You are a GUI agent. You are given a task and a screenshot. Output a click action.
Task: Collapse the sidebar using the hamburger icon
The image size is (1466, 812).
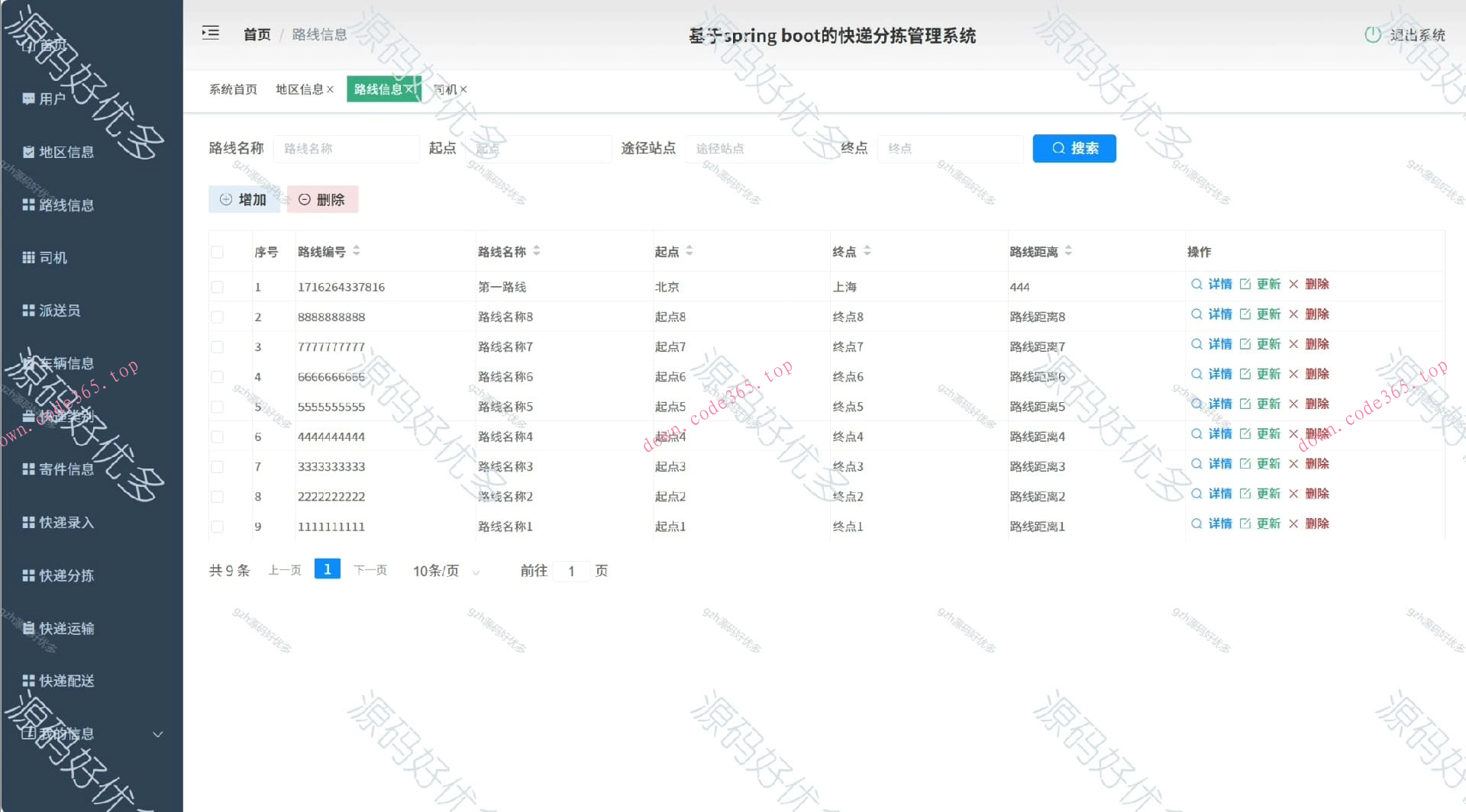click(210, 34)
